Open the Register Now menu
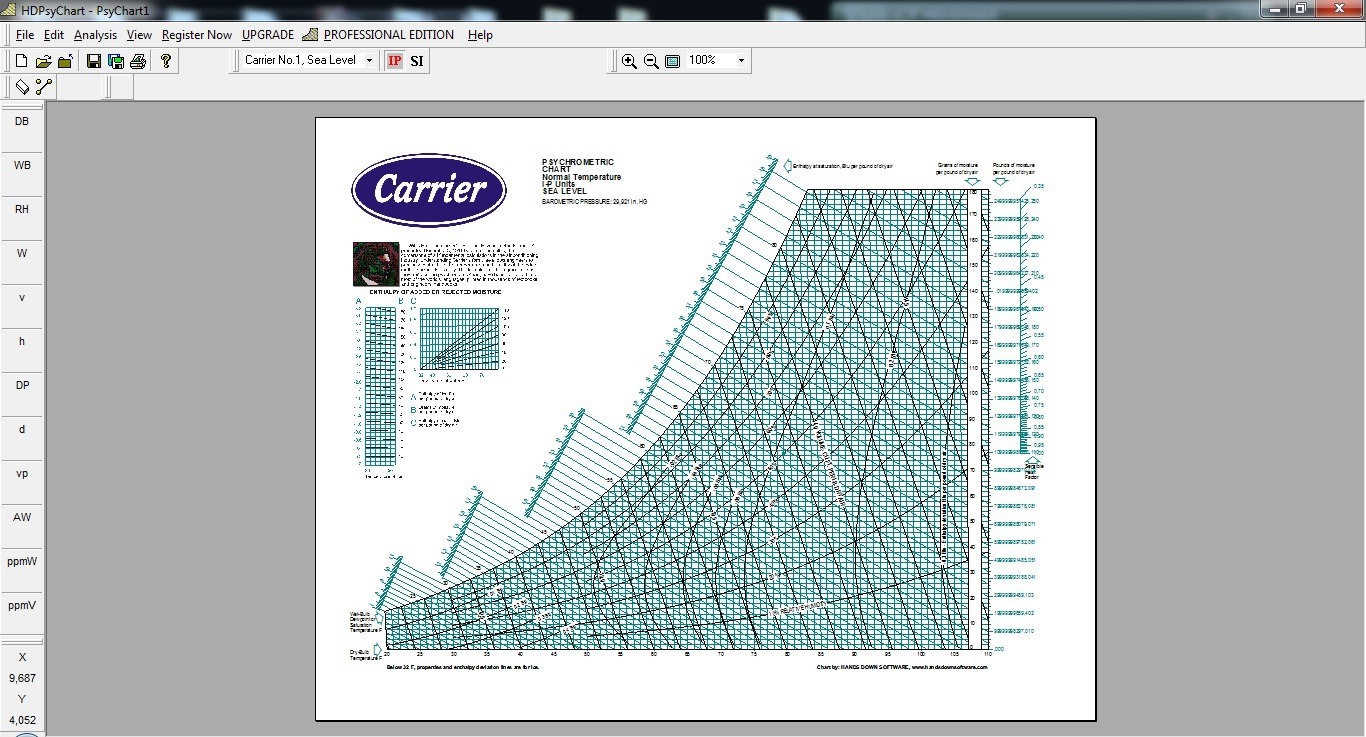Viewport: 1366px width, 737px height. pyautogui.click(x=197, y=35)
